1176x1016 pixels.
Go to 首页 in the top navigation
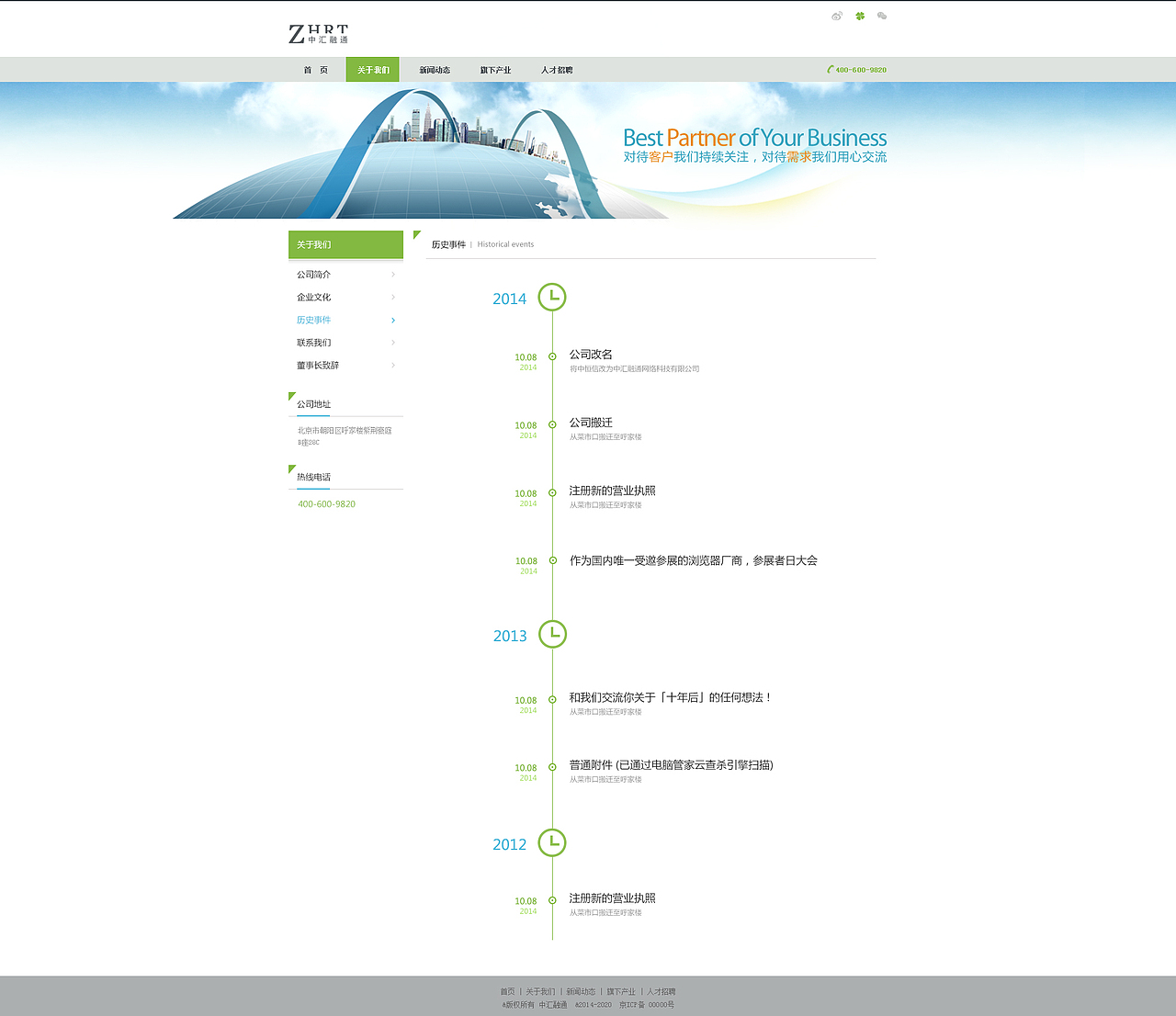[316, 70]
